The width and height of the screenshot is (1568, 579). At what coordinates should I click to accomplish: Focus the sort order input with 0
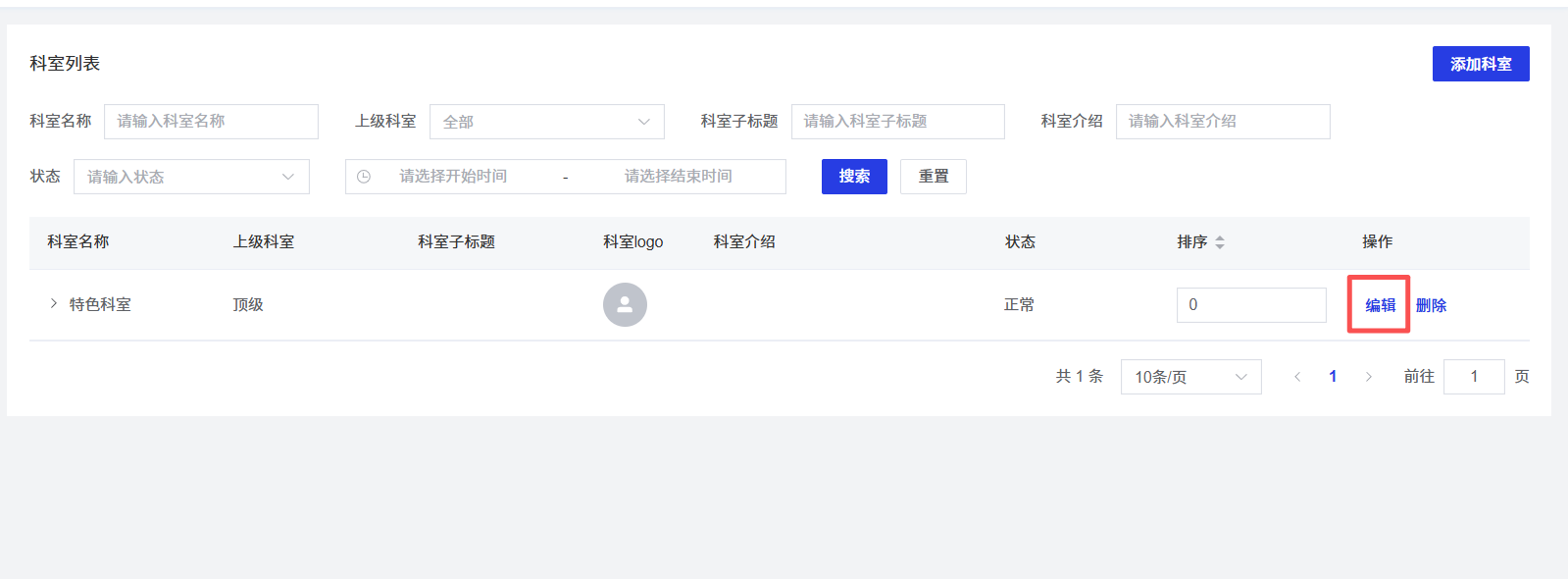[1251, 305]
